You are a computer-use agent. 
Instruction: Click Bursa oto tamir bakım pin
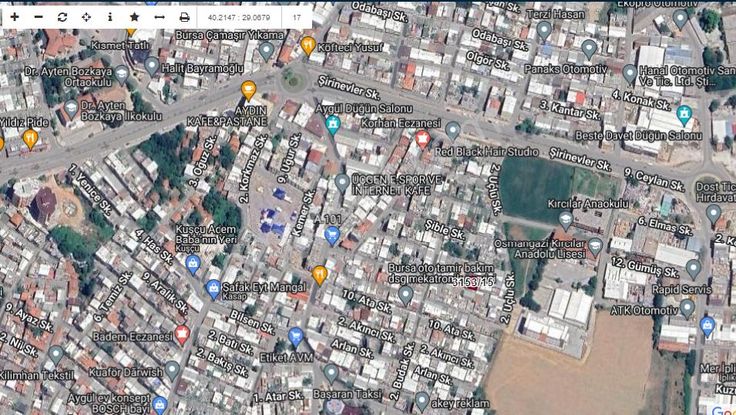[406, 296]
